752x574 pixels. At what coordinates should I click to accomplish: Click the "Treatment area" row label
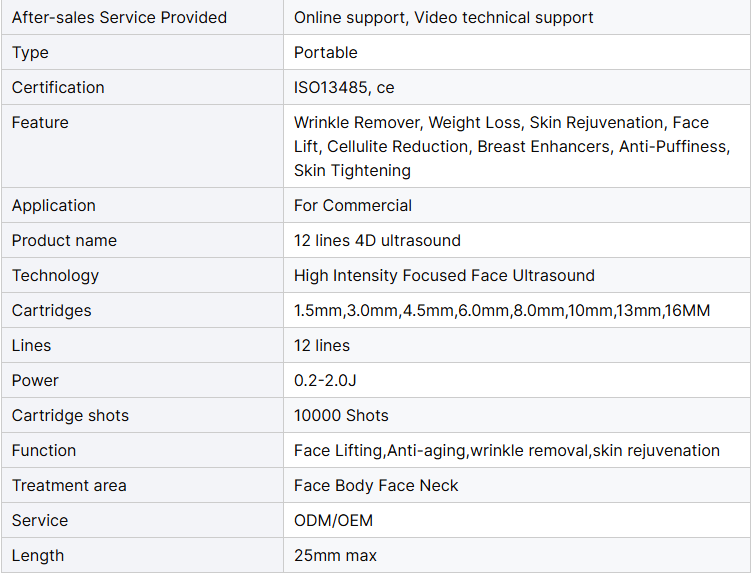point(69,485)
